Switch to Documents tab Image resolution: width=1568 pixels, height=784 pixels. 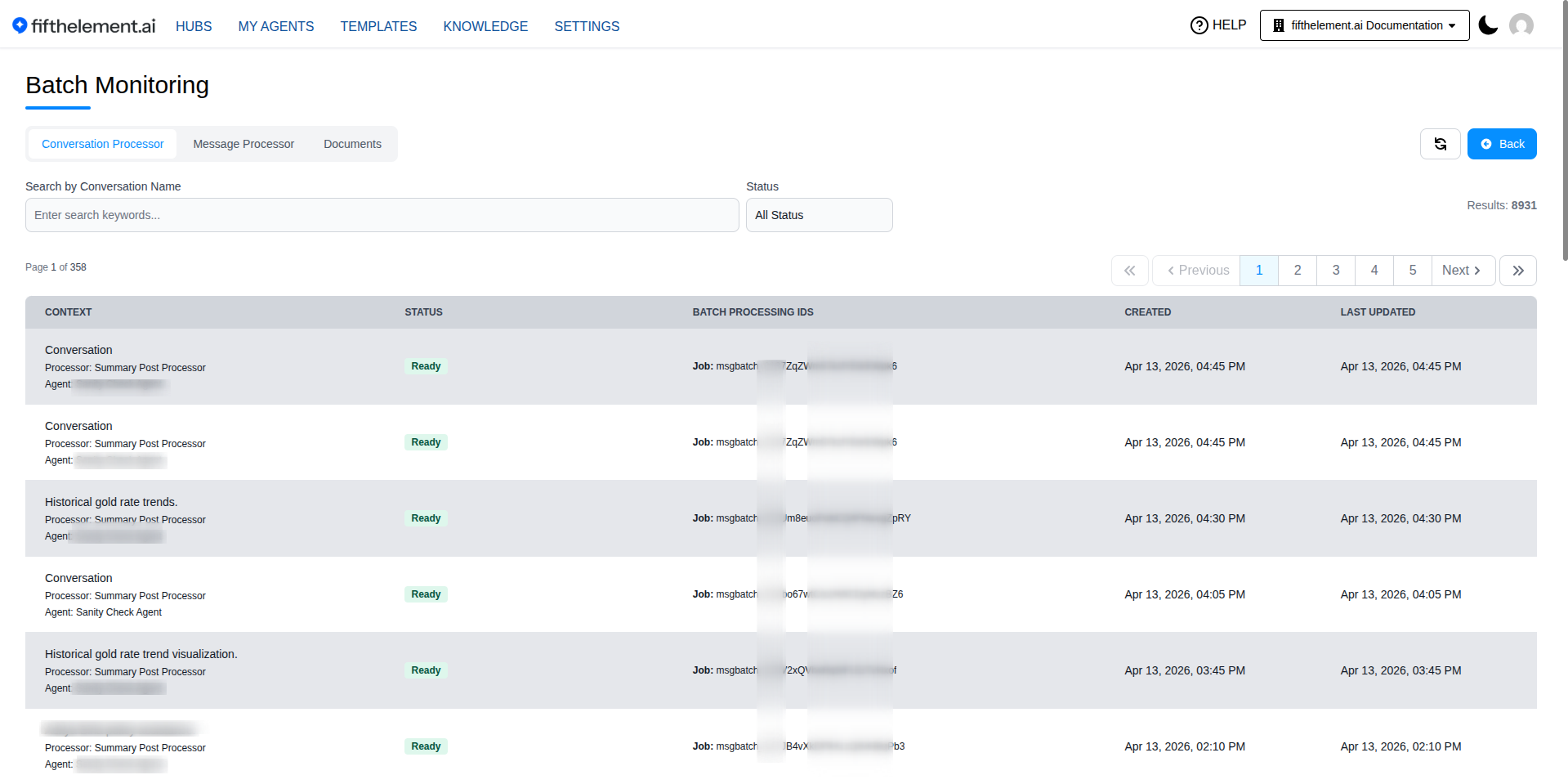tap(352, 144)
